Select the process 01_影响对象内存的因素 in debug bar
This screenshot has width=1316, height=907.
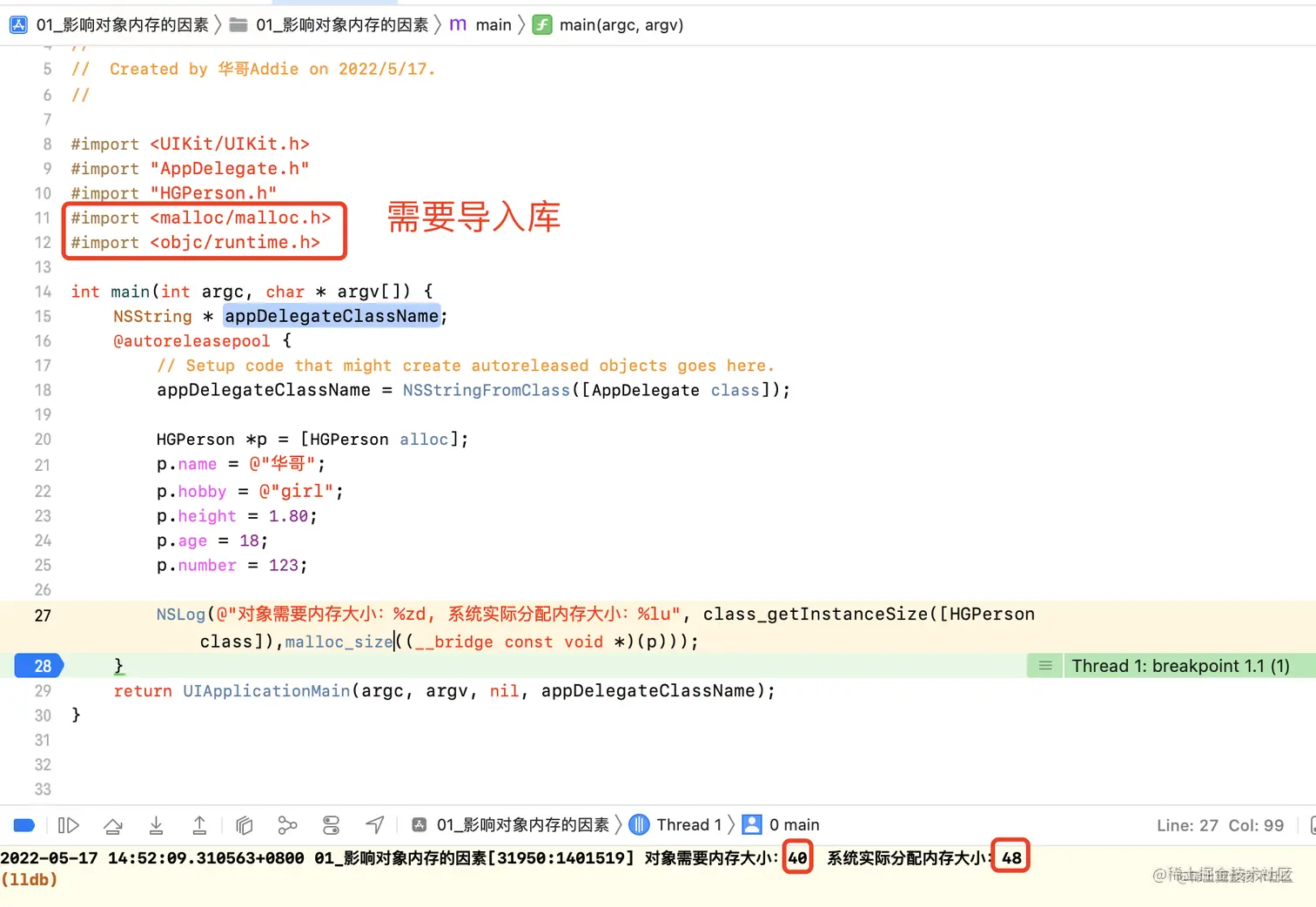click(x=510, y=825)
